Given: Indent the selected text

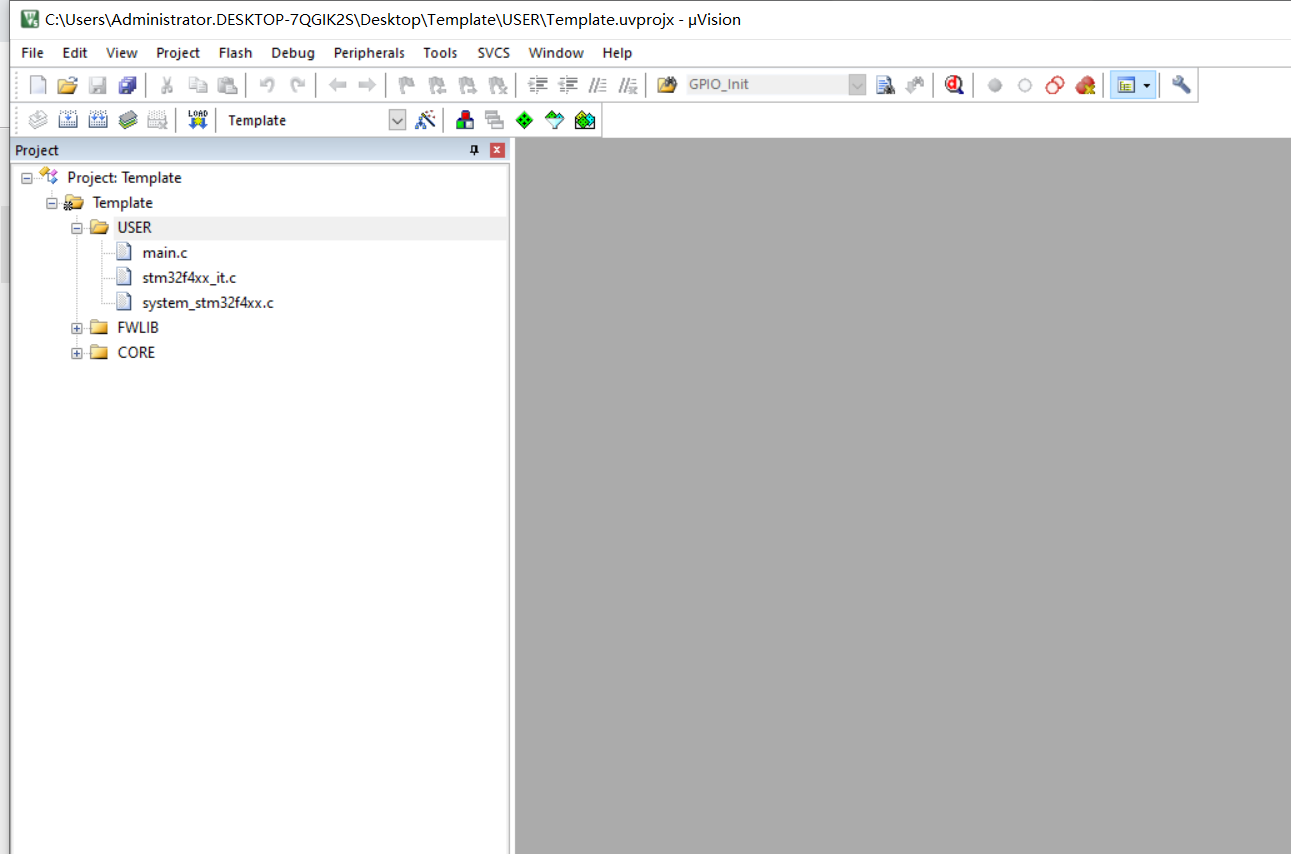Looking at the screenshot, I should click(x=538, y=85).
